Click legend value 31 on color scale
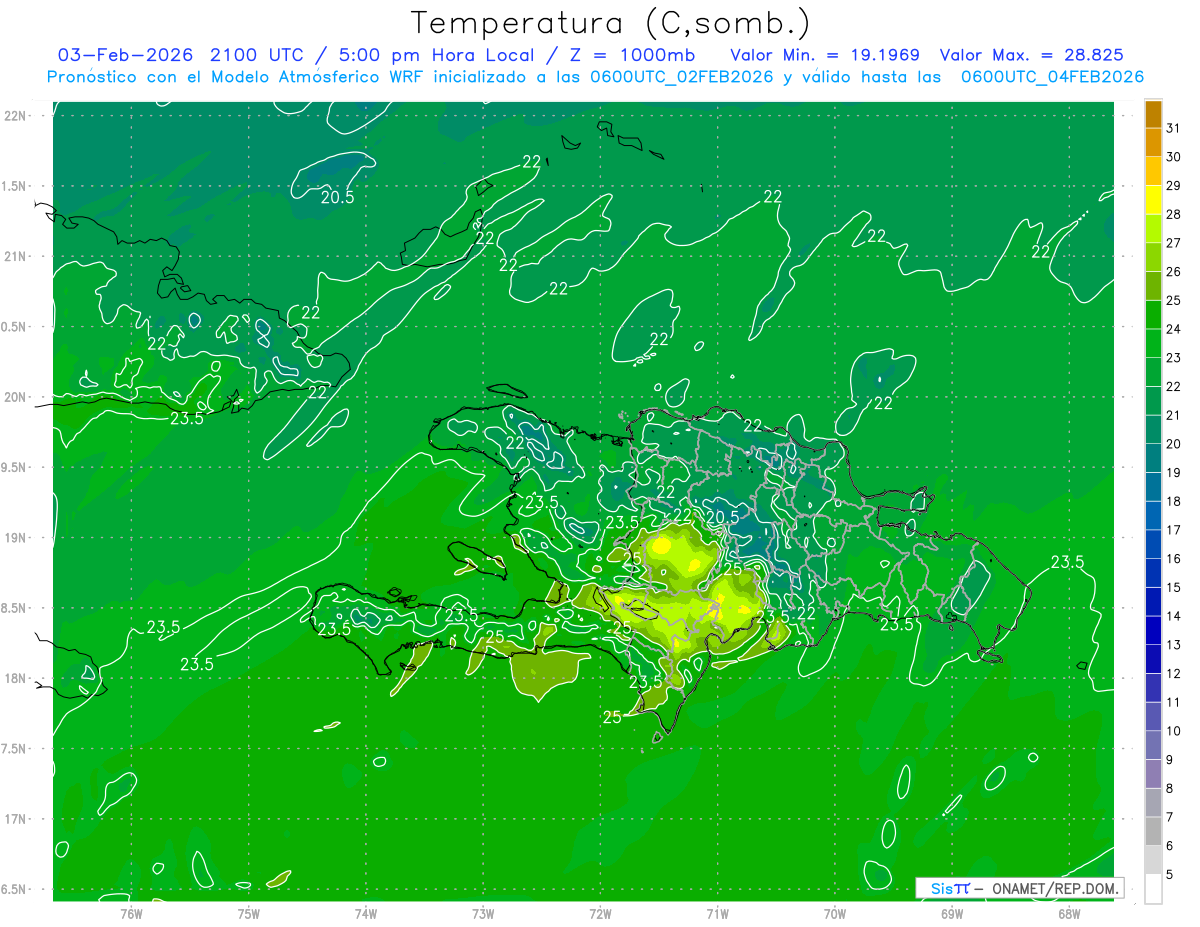This screenshot has width=1200, height=927. click(1174, 128)
